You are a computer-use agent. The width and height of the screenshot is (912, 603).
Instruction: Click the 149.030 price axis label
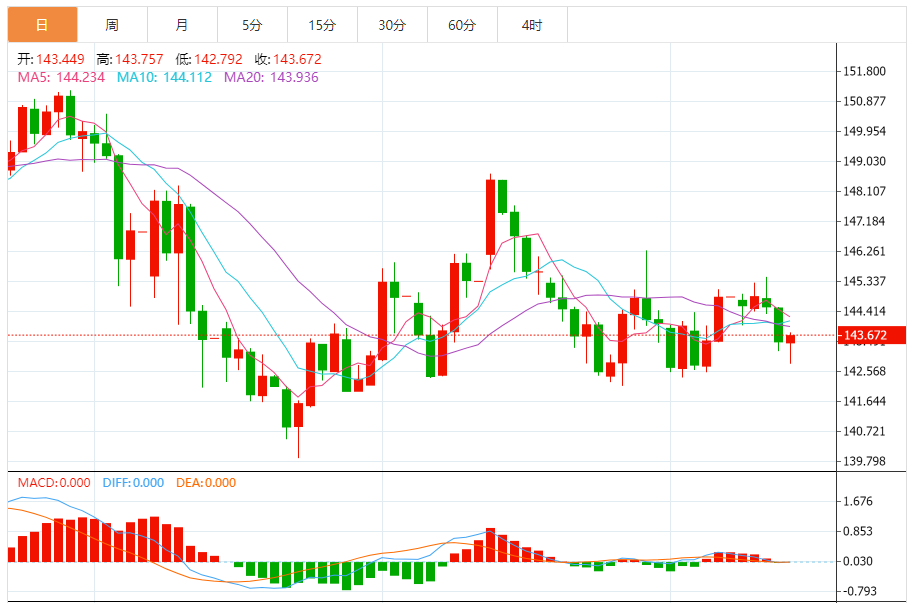864,161
